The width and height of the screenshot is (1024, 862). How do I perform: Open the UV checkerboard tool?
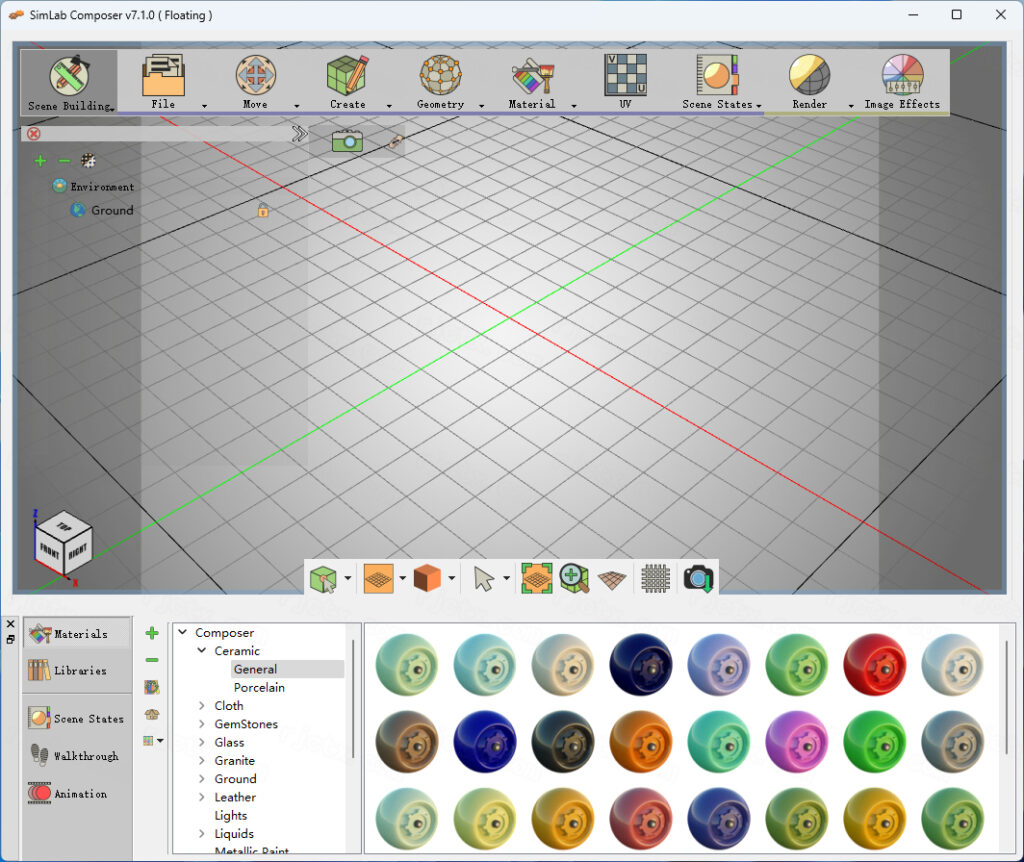click(x=626, y=75)
